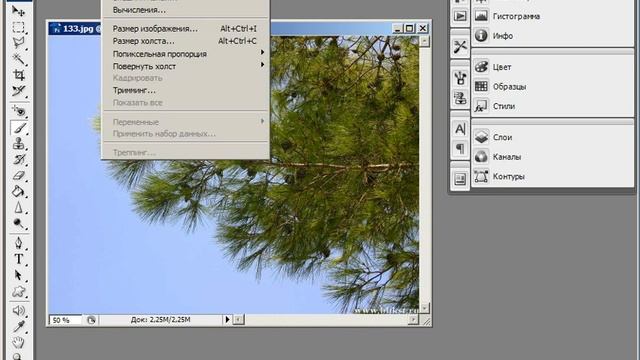Viewport: 640px width, 360px height.
Task: Select the Type tool
Action: [x=18, y=259]
